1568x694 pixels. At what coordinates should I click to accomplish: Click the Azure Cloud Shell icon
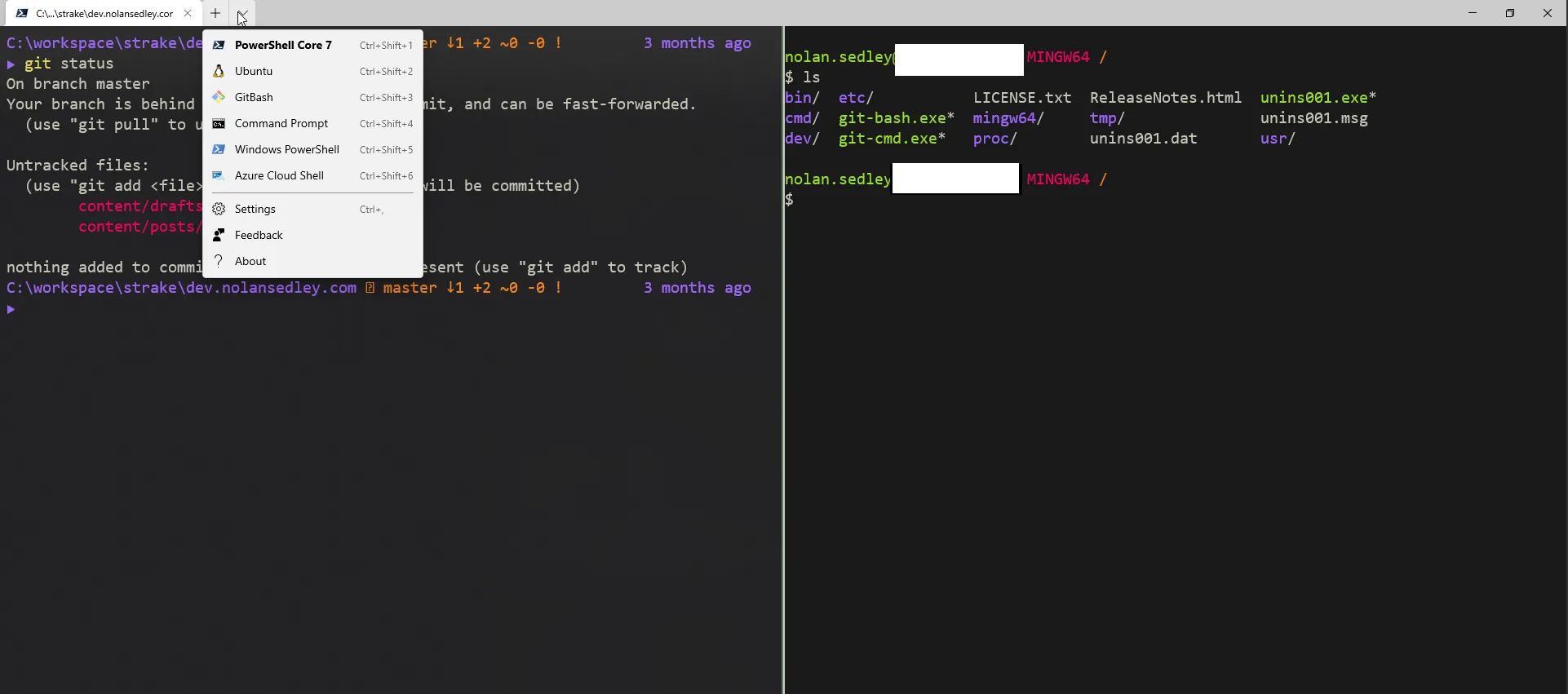pos(219,175)
